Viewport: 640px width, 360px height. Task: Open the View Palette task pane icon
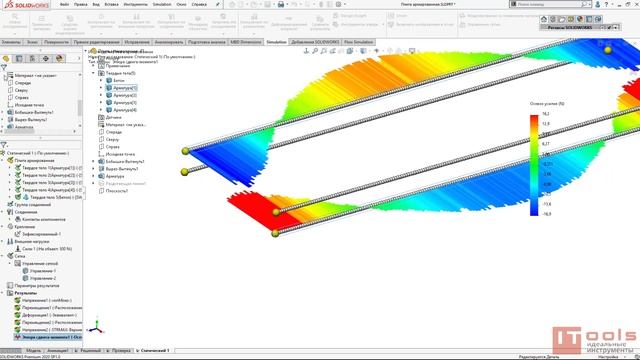tap(571, 19)
